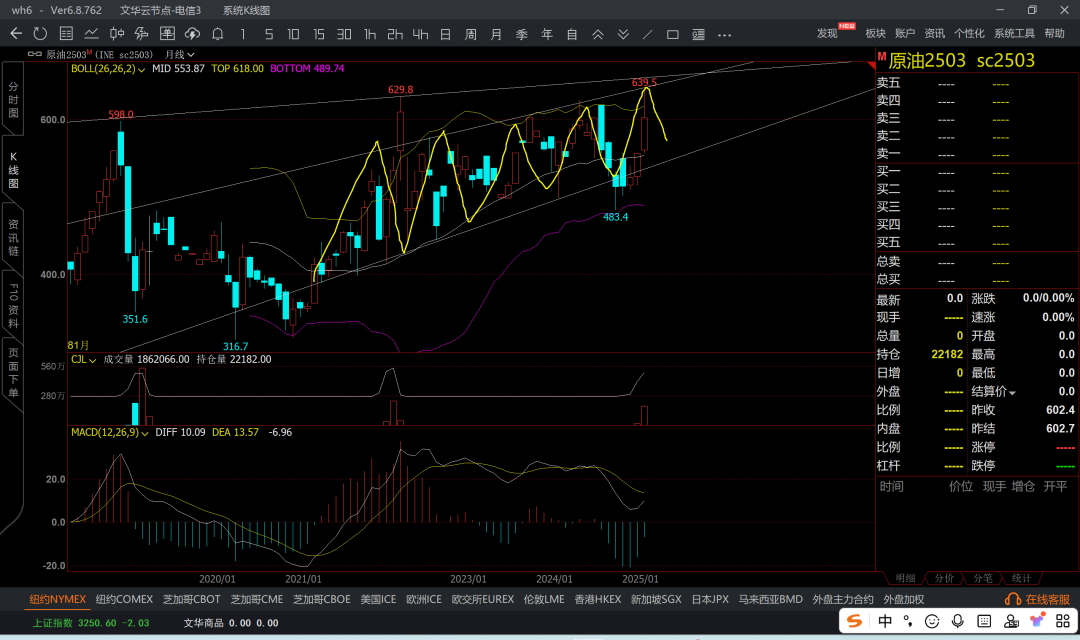Select the 明细 tab under quotes
Image resolution: width=1080 pixels, height=640 pixels.
tap(904, 578)
